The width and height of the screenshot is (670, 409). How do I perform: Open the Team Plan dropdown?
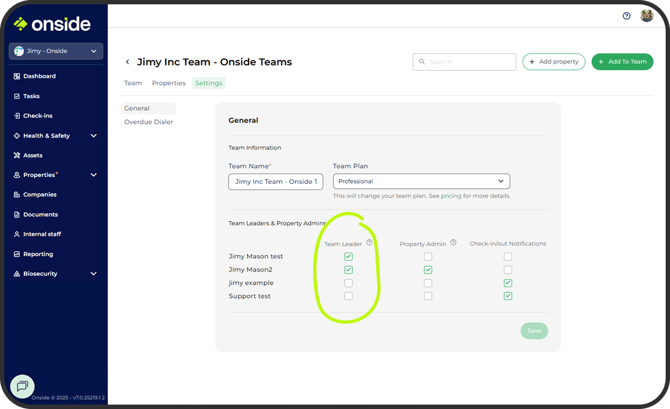[x=421, y=181]
